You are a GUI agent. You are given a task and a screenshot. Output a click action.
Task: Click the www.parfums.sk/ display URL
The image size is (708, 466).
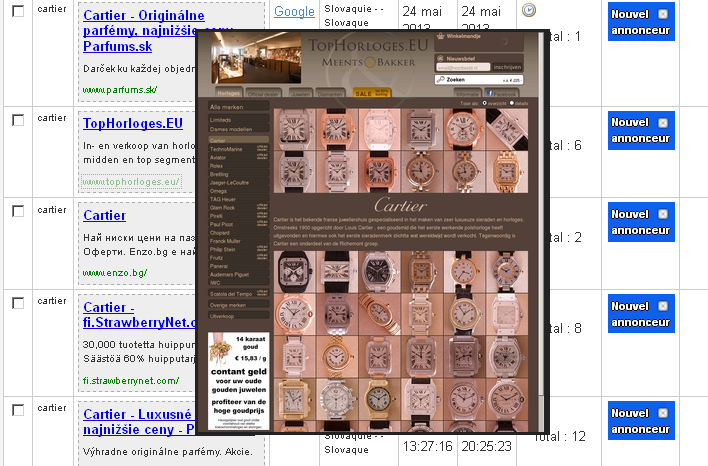(x=120, y=90)
